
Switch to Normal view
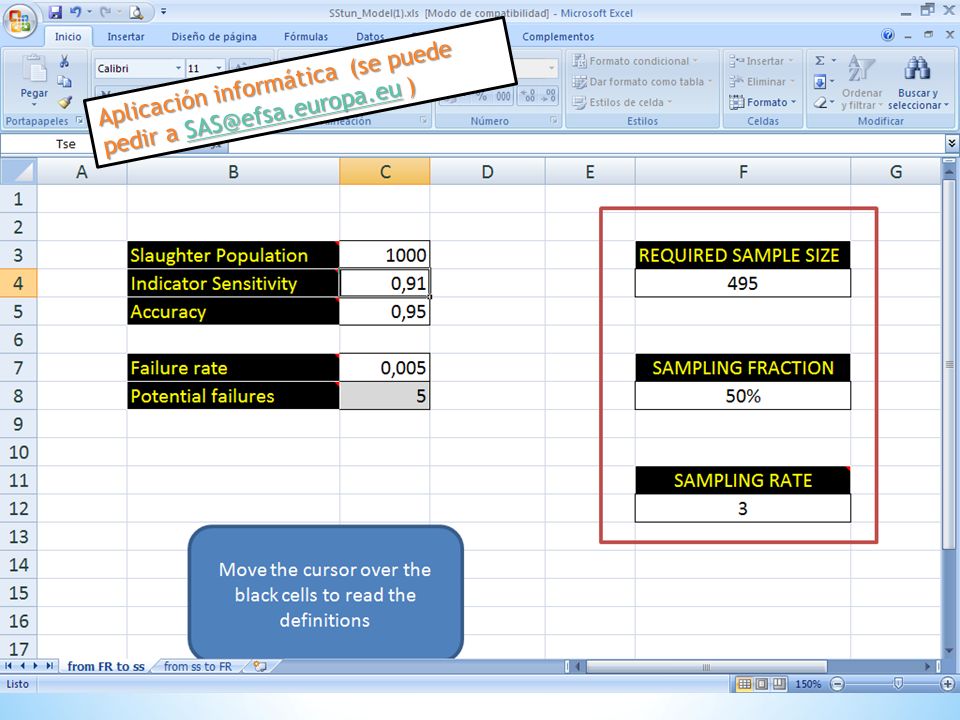click(744, 684)
